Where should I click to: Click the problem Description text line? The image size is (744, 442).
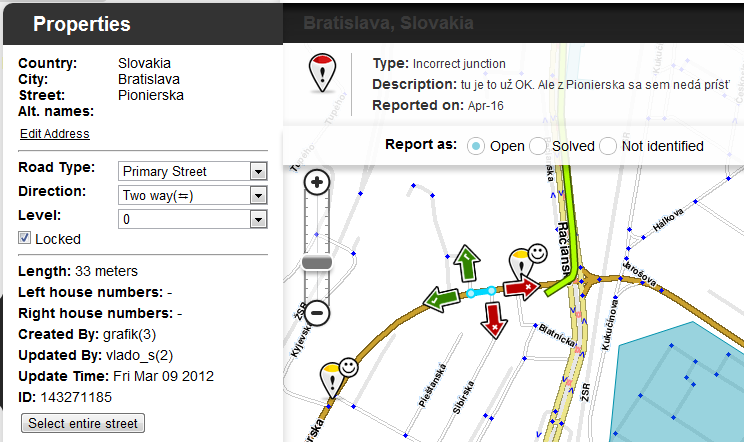tap(551, 84)
